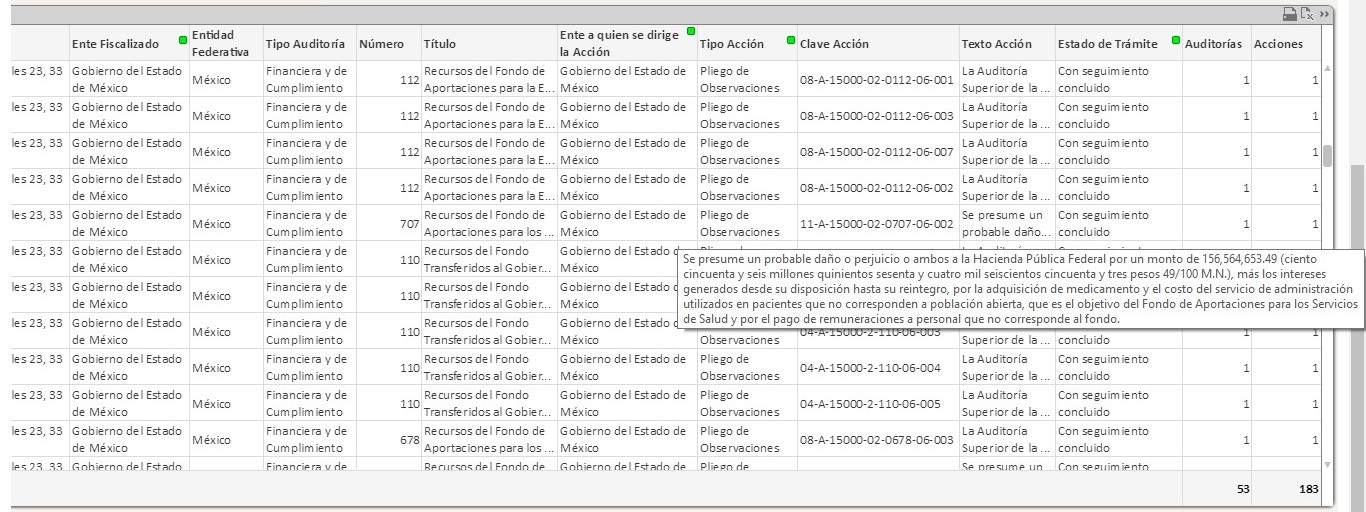Click Texto Acción cell in the 0707-06-002 row
The image size is (1366, 512).
coord(1007,224)
